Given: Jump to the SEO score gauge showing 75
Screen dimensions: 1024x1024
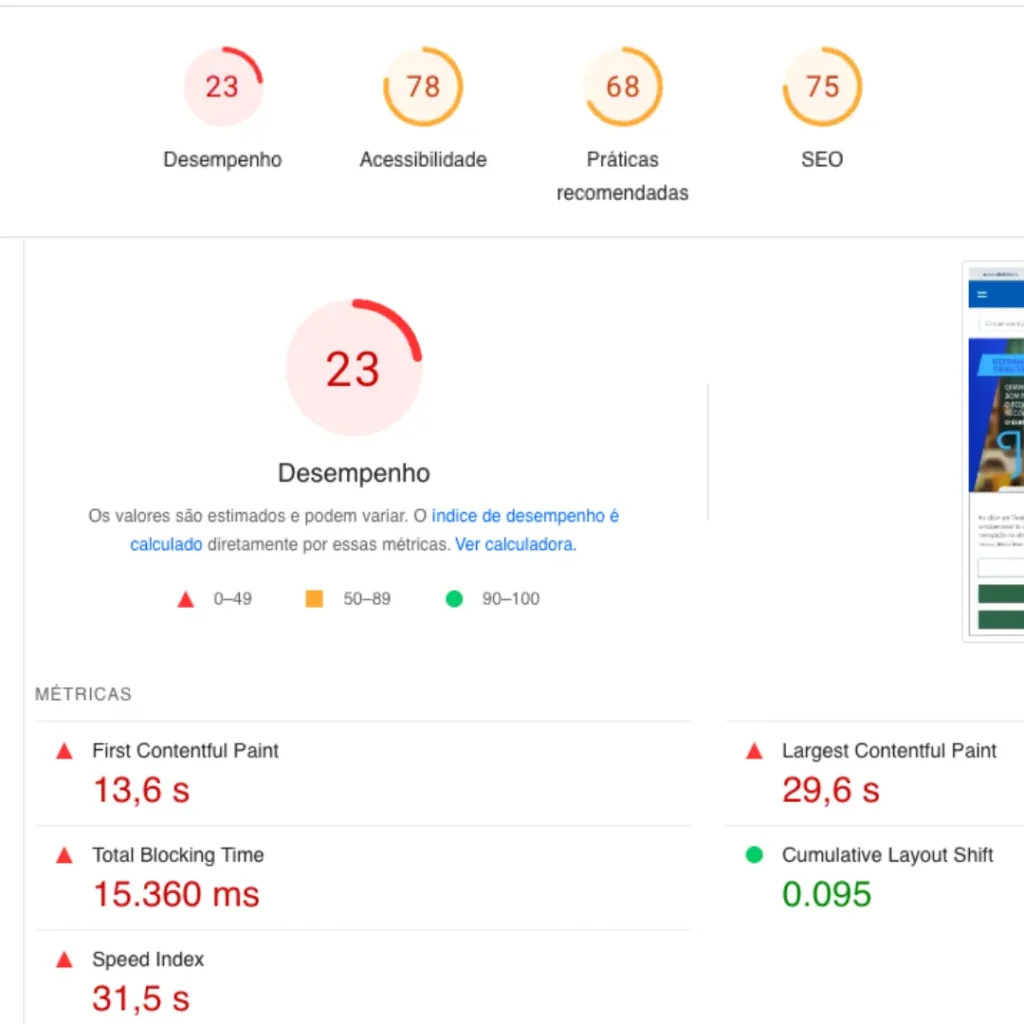Looking at the screenshot, I should (822, 87).
